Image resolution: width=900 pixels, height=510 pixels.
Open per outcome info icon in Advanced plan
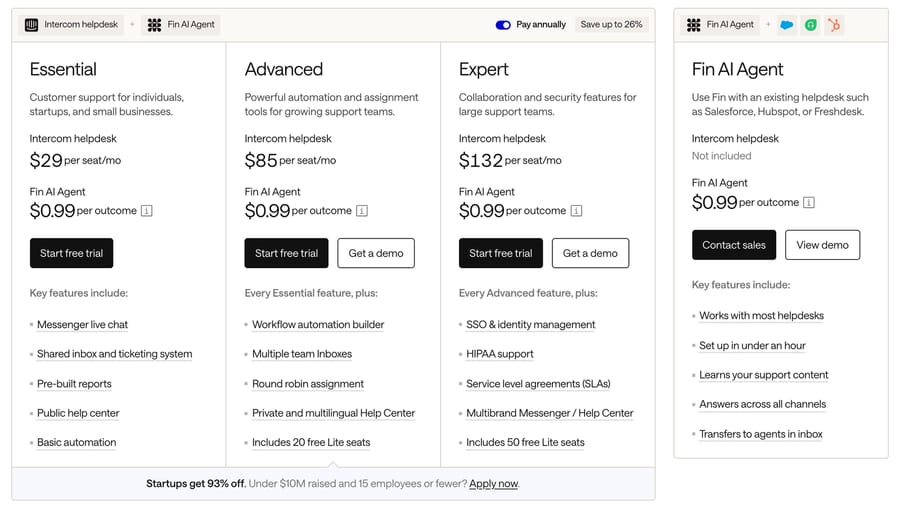[x=362, y=211]
